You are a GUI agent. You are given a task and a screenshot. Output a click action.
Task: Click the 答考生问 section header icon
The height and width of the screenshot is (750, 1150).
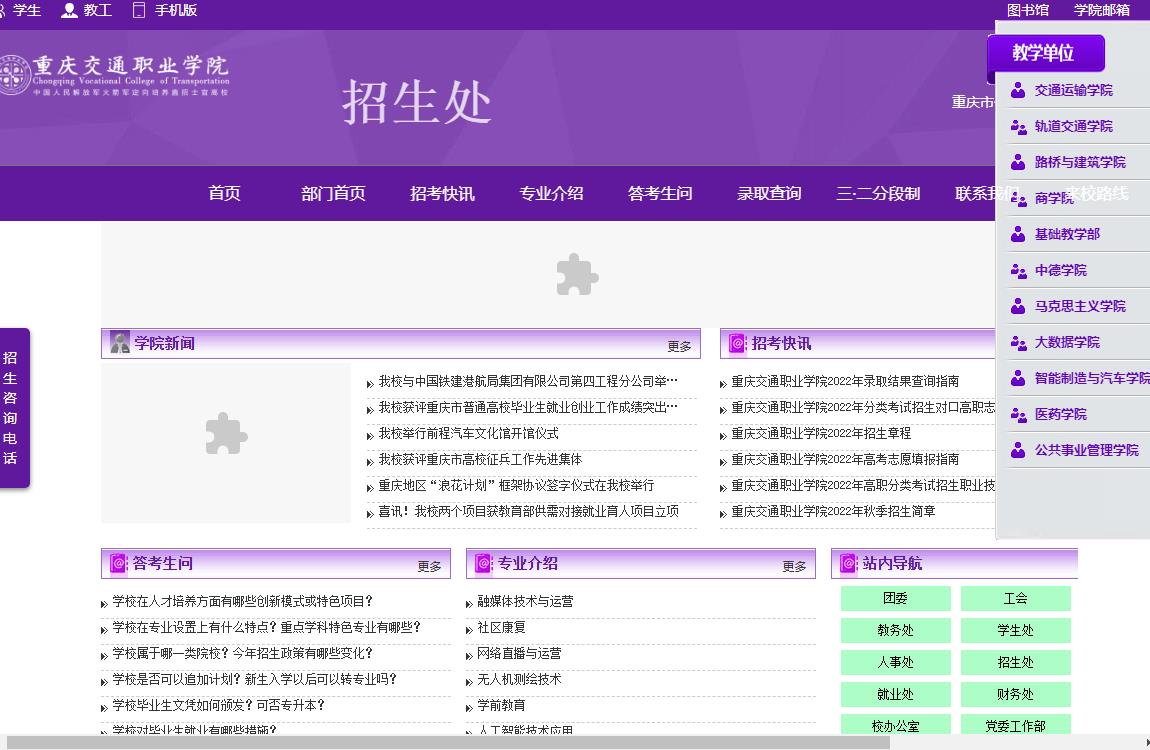click(x=119, y=563)
